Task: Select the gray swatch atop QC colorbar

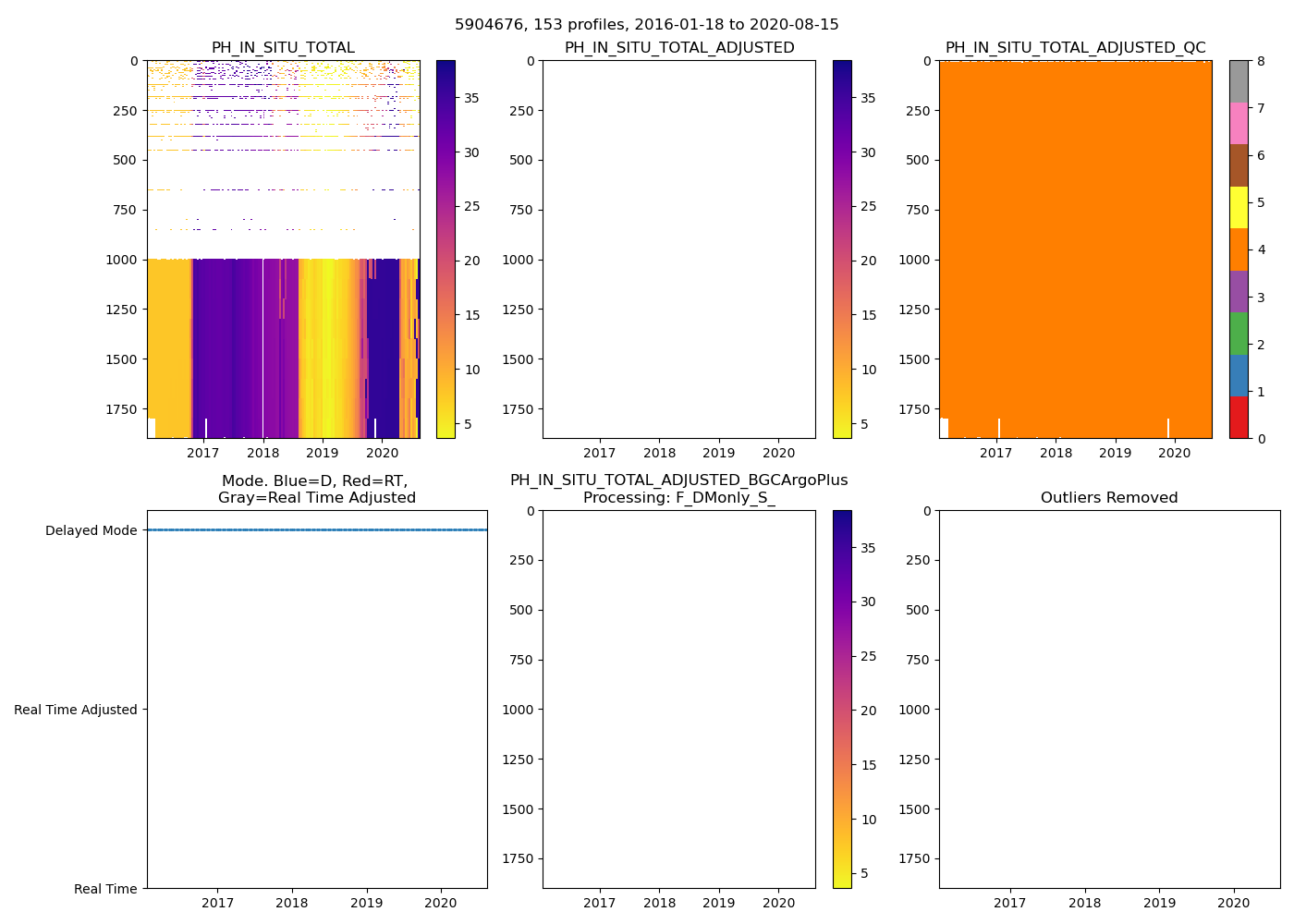Action: point(1239,81)
